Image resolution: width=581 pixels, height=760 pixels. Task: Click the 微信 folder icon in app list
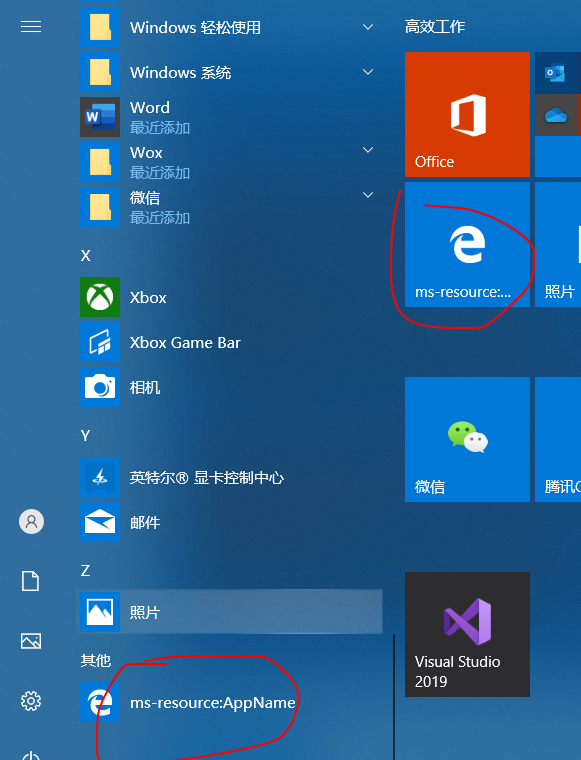click(100, 207)
